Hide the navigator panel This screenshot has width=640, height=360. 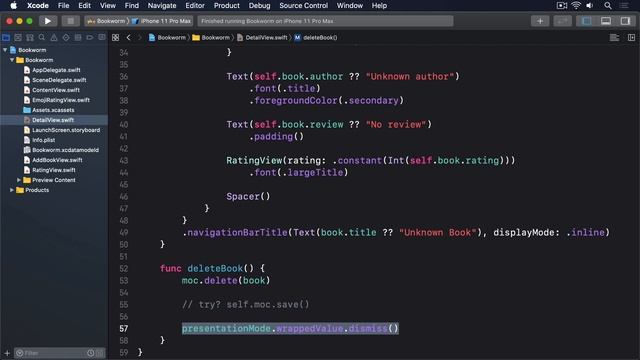pyautogui.click(x=587, y=21)
